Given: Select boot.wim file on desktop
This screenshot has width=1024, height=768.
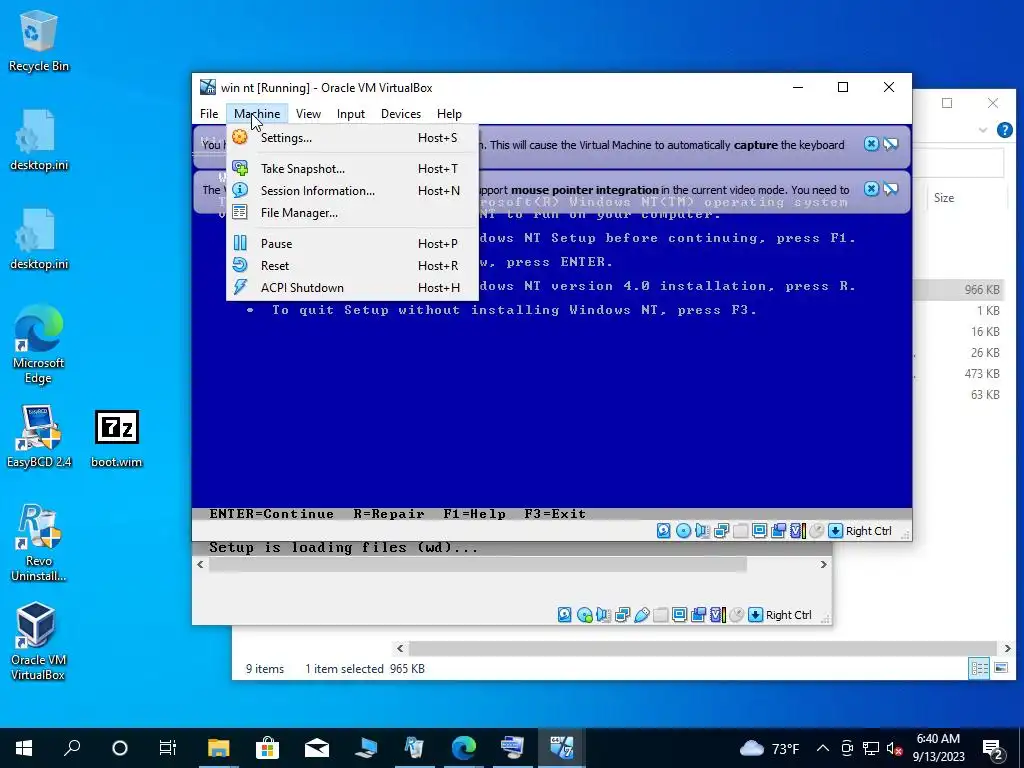Looking at the screenshot, I should click(116, 439).
